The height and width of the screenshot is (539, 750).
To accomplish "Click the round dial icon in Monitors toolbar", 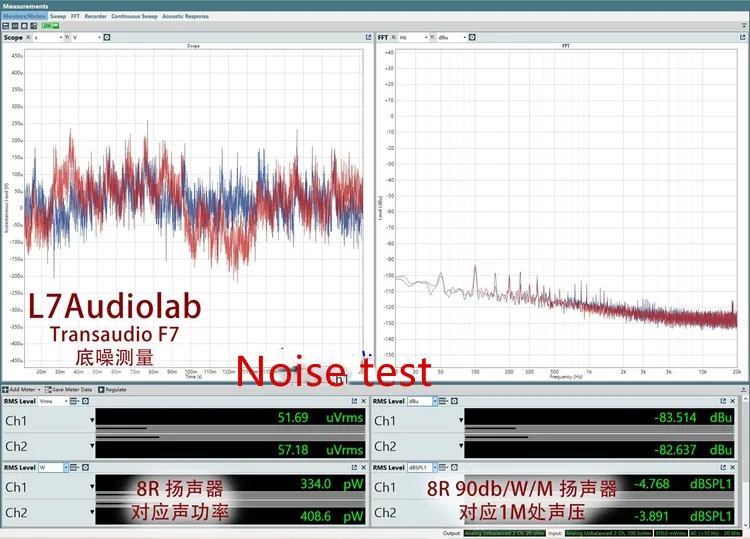I will tap(24, 26).
